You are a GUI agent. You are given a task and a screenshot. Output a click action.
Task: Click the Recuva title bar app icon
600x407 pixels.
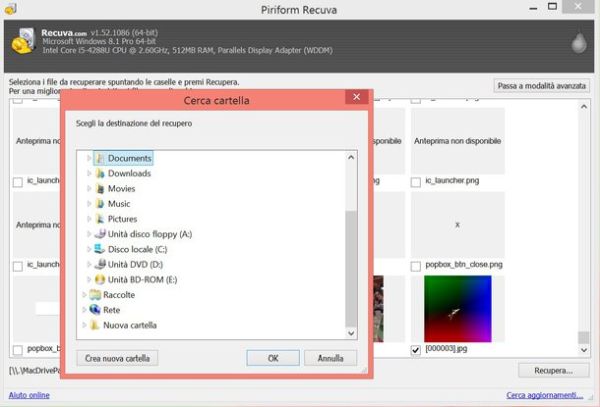click(10, 9)
